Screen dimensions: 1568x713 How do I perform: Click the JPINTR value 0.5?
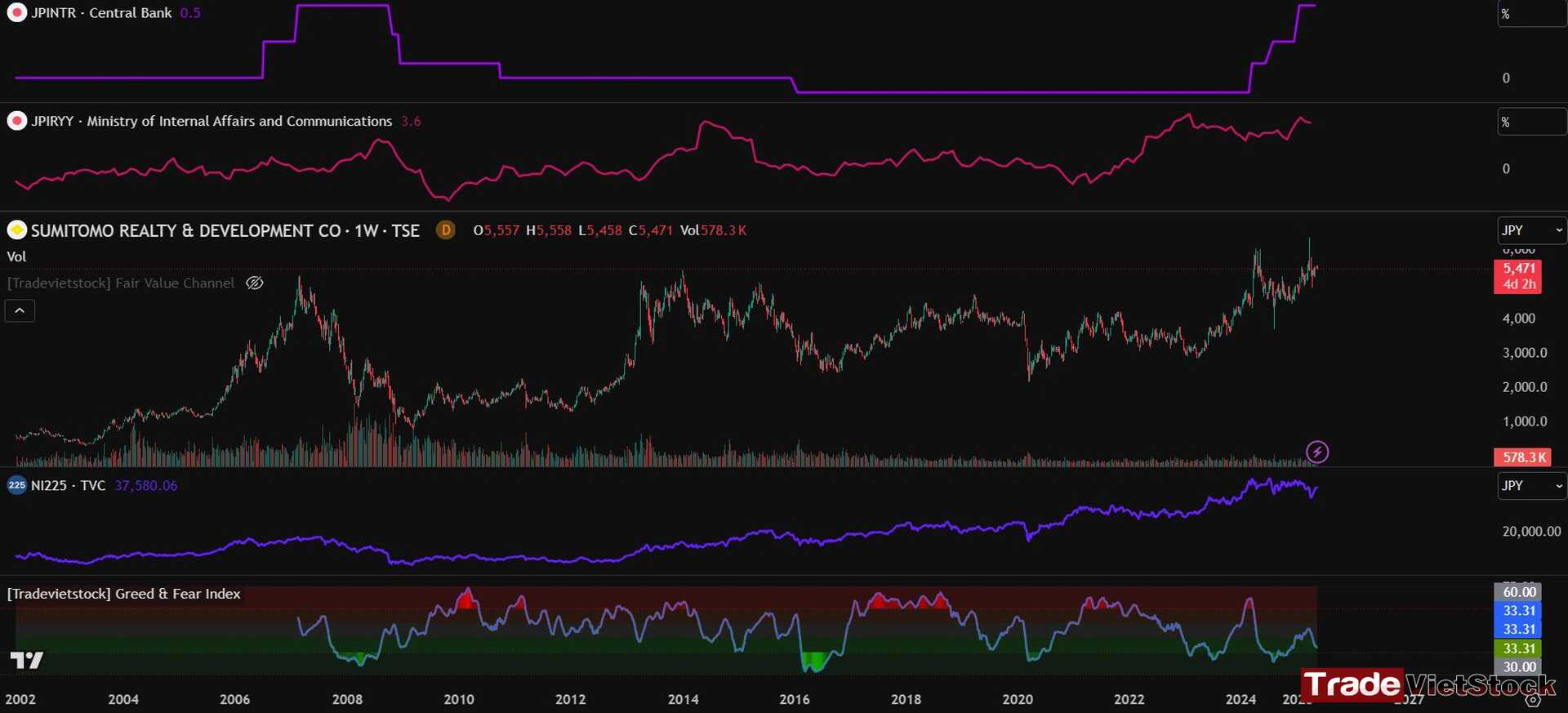190,13
